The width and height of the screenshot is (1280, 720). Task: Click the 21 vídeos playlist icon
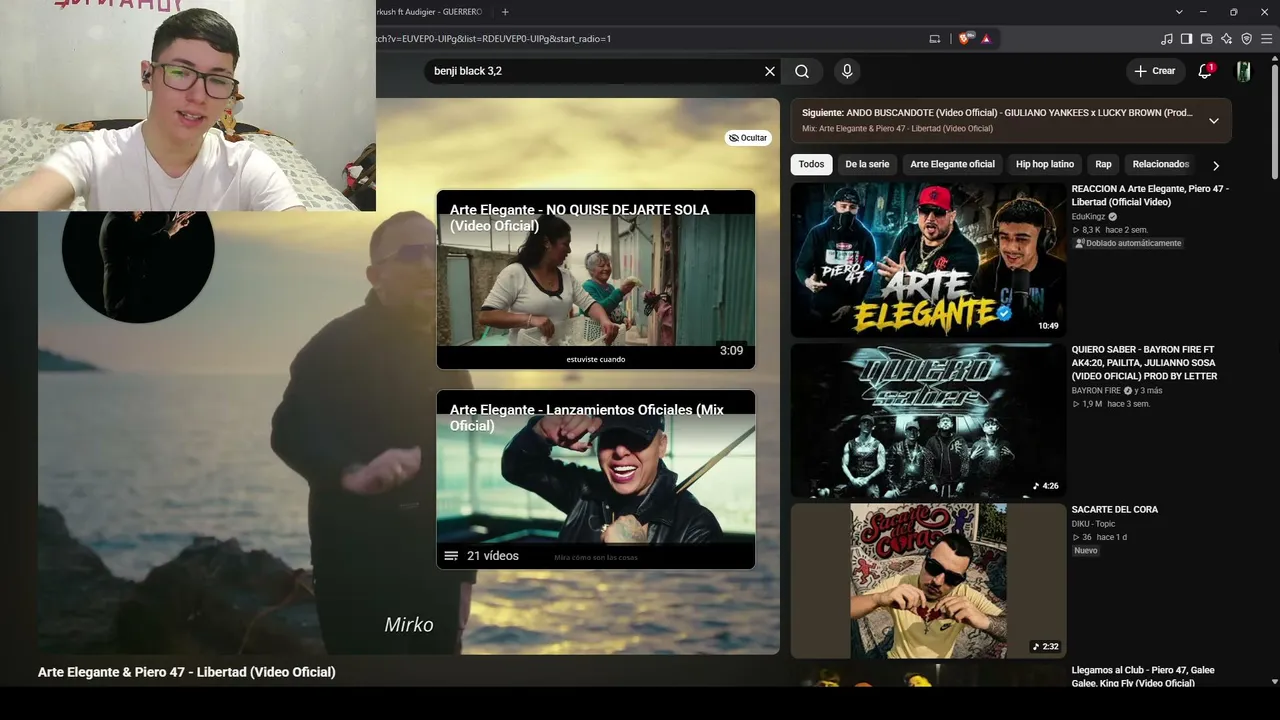tap(451, 556)
